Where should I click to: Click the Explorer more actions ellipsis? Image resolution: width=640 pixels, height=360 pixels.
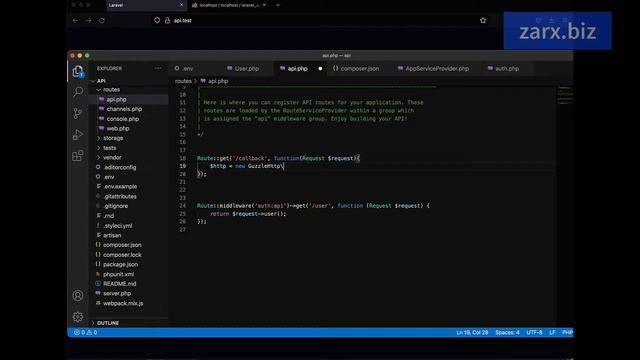158,68
